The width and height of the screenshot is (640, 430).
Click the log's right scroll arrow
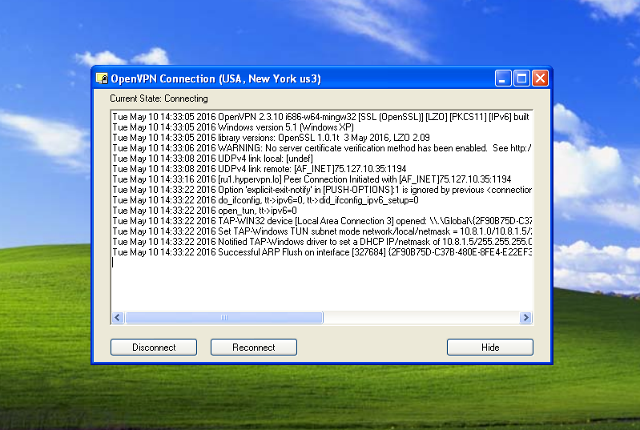point(526,317)
